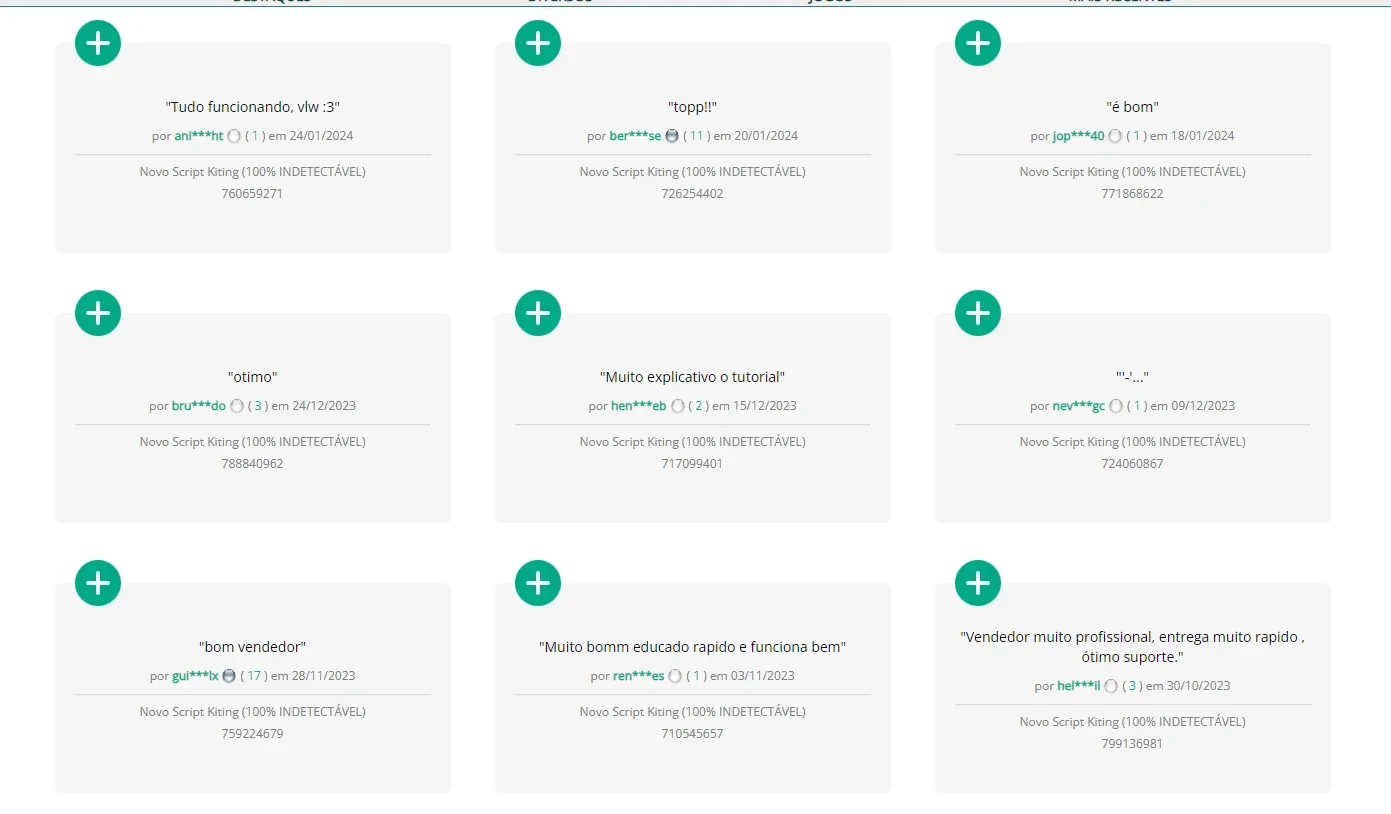Click the rating count 2 next to hen***eb
Viewport: 1391px width, 814px height.
point(697,406)
